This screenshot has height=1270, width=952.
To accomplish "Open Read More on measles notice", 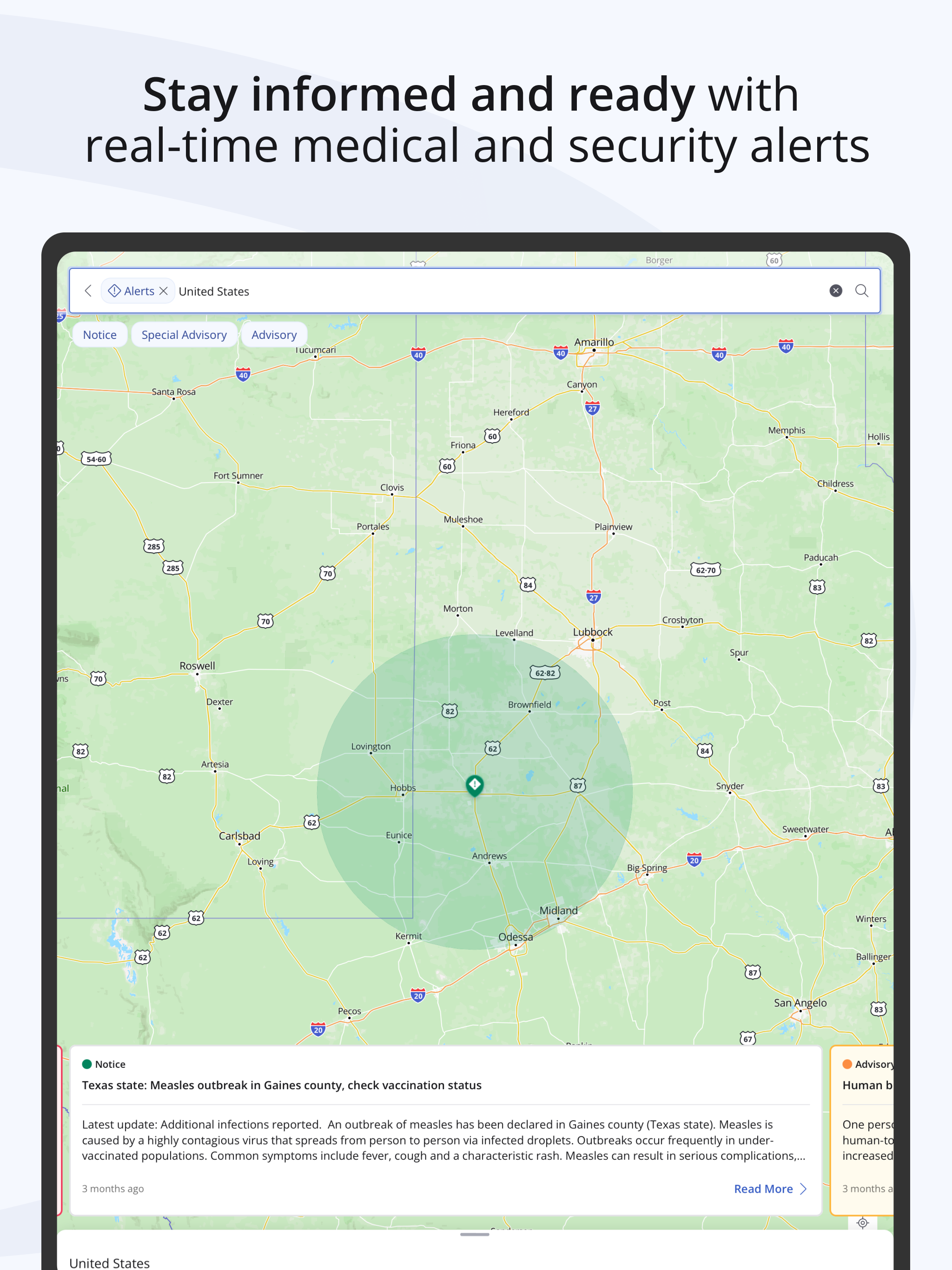I will (x=763, y=1189).
